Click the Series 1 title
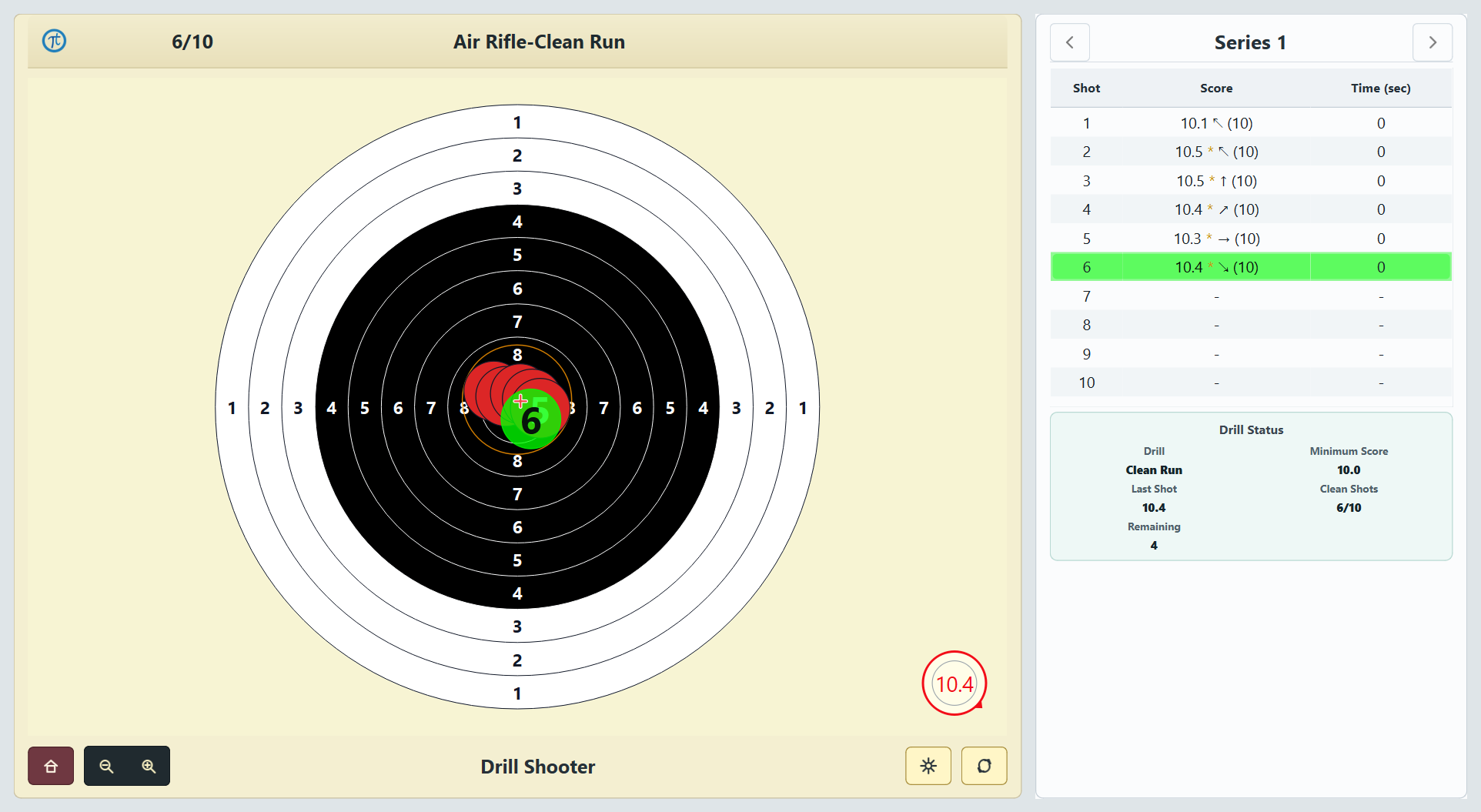This screenshot has height=812, width=1481. point(1250,42)
